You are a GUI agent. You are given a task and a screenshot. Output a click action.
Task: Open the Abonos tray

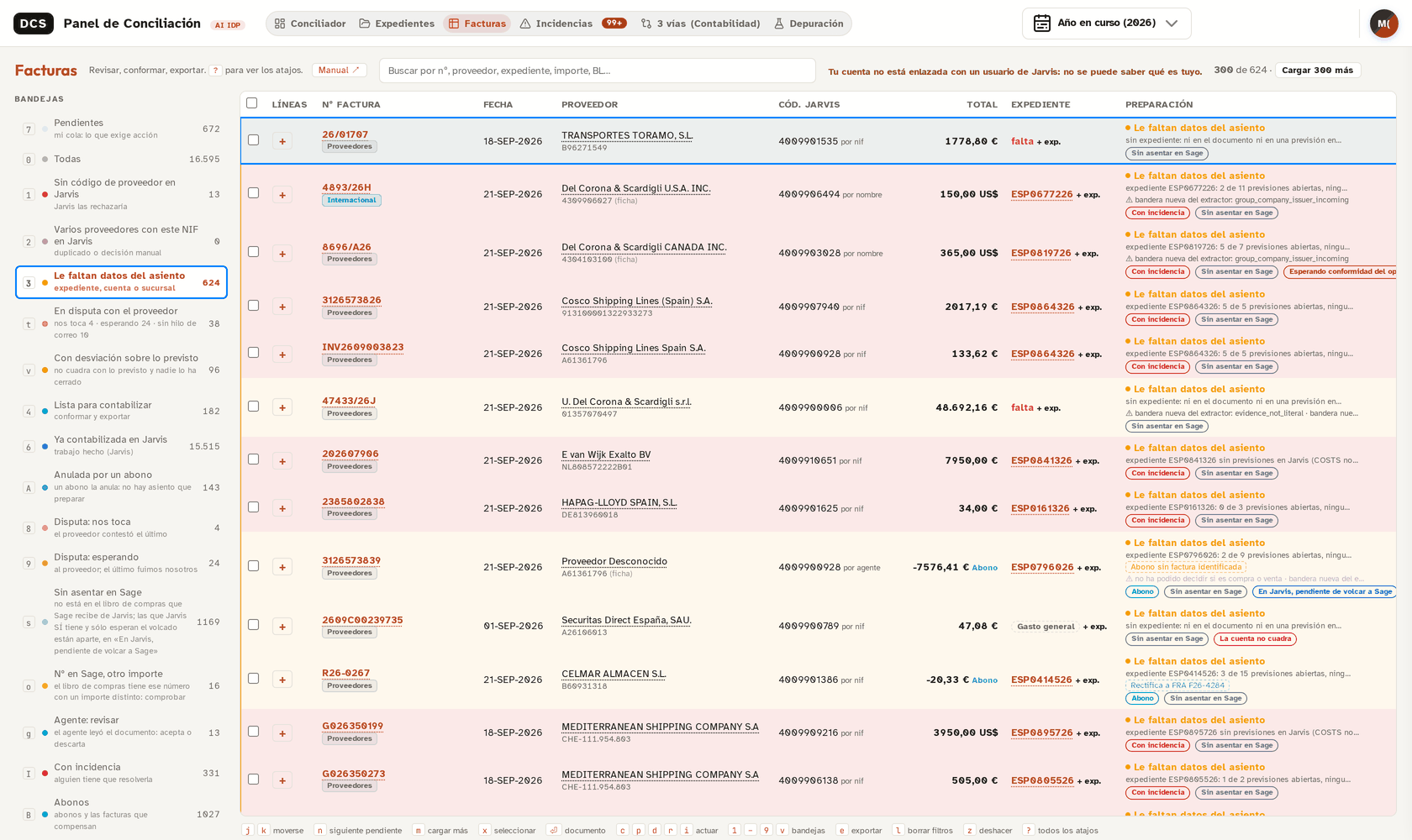[121, 814]
